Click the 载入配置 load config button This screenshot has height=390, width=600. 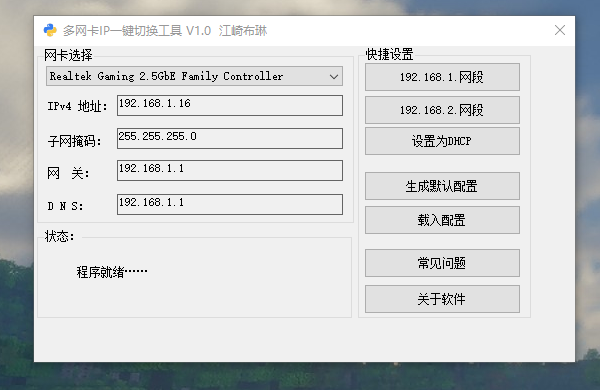pyautogui.click(x=442, y=220)
